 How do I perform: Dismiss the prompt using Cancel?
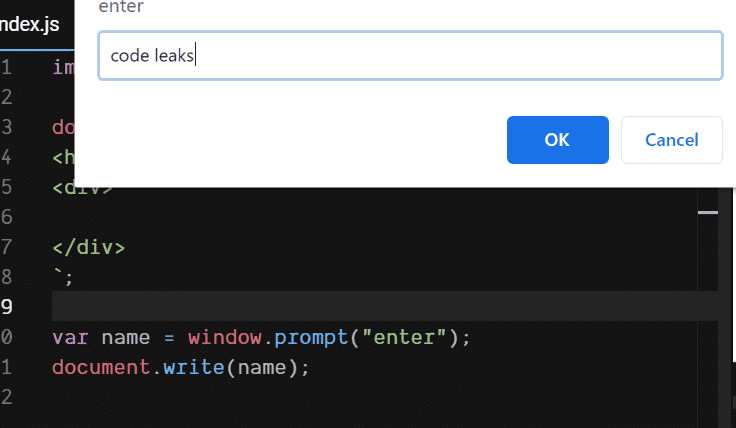(672, 140)
